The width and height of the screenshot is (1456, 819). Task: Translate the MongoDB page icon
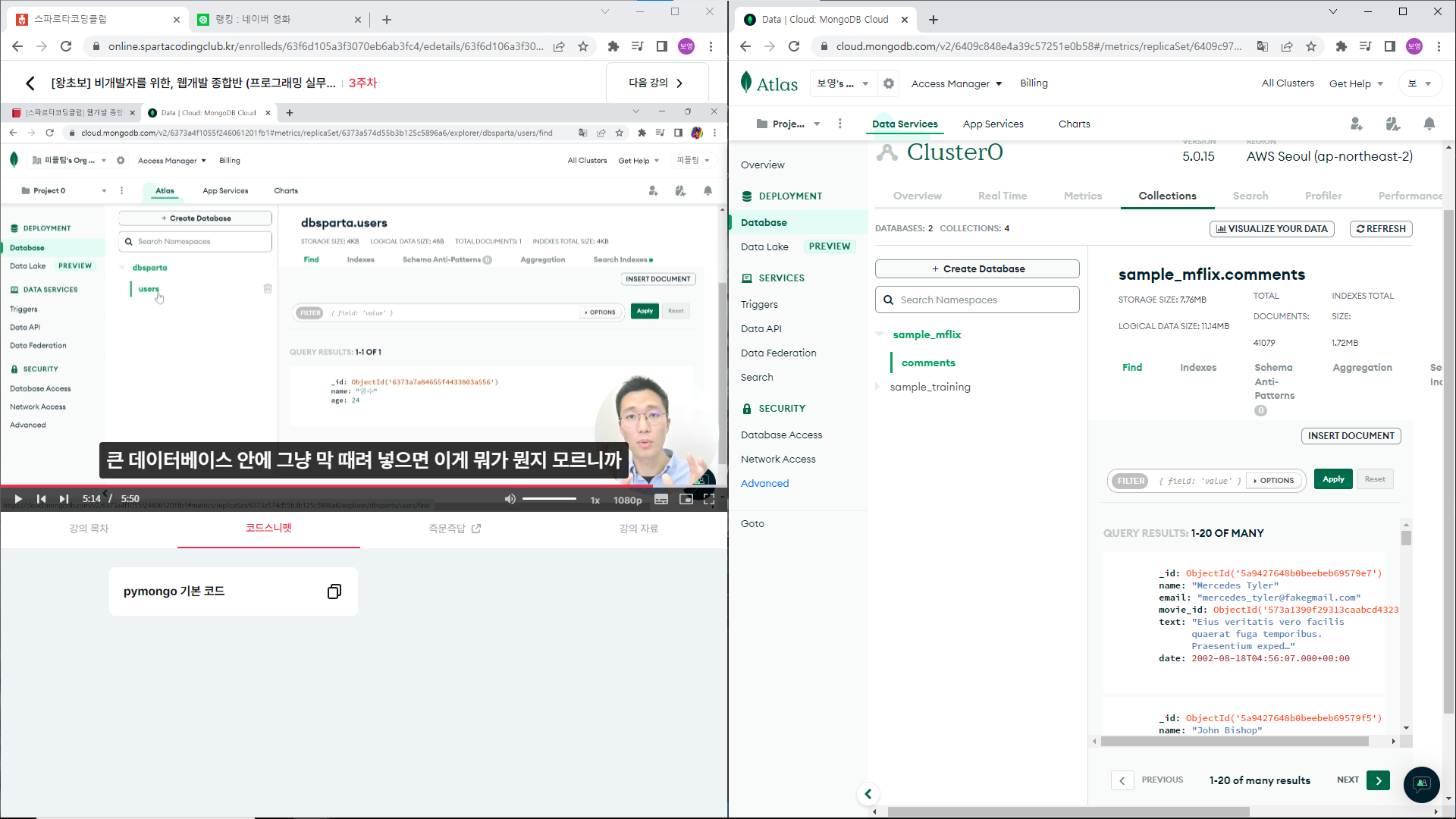click(1263, 46)
